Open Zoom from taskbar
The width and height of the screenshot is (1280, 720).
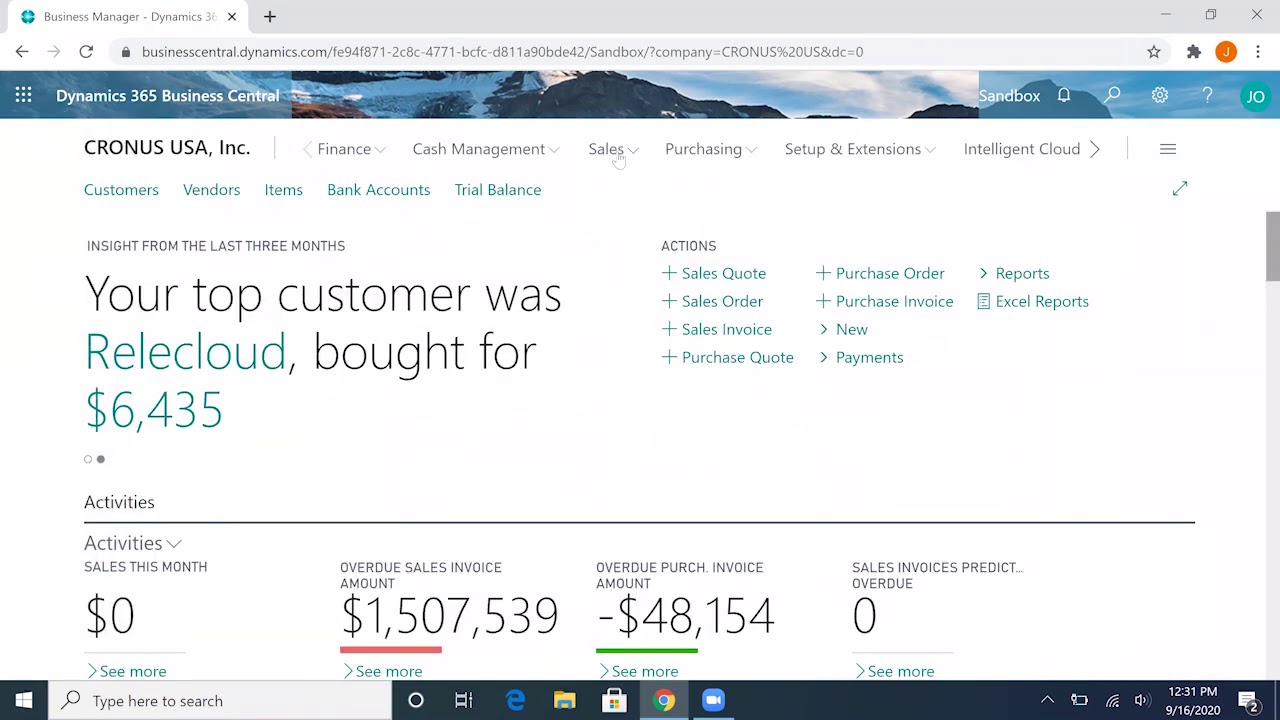point(713,701)
